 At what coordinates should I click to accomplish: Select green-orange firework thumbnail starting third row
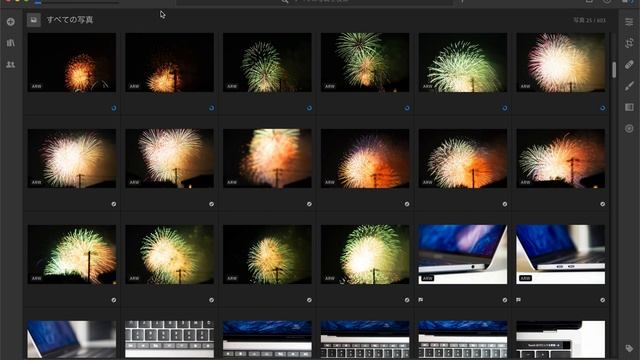(x=72, y=254)
